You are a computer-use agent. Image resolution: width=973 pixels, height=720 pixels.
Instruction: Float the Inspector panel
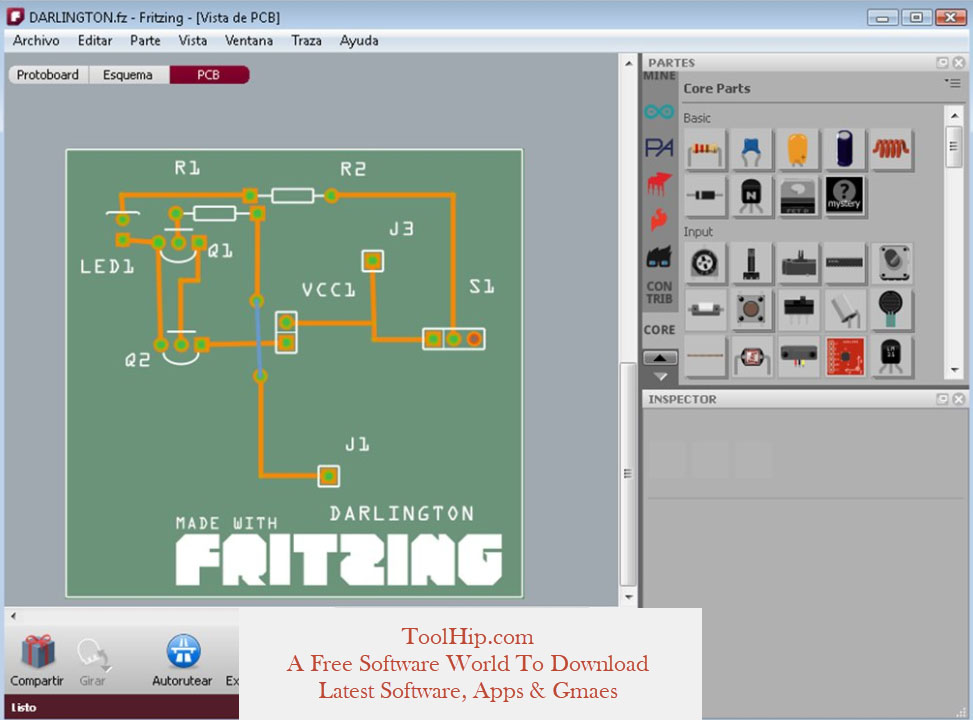coord(943,399)
